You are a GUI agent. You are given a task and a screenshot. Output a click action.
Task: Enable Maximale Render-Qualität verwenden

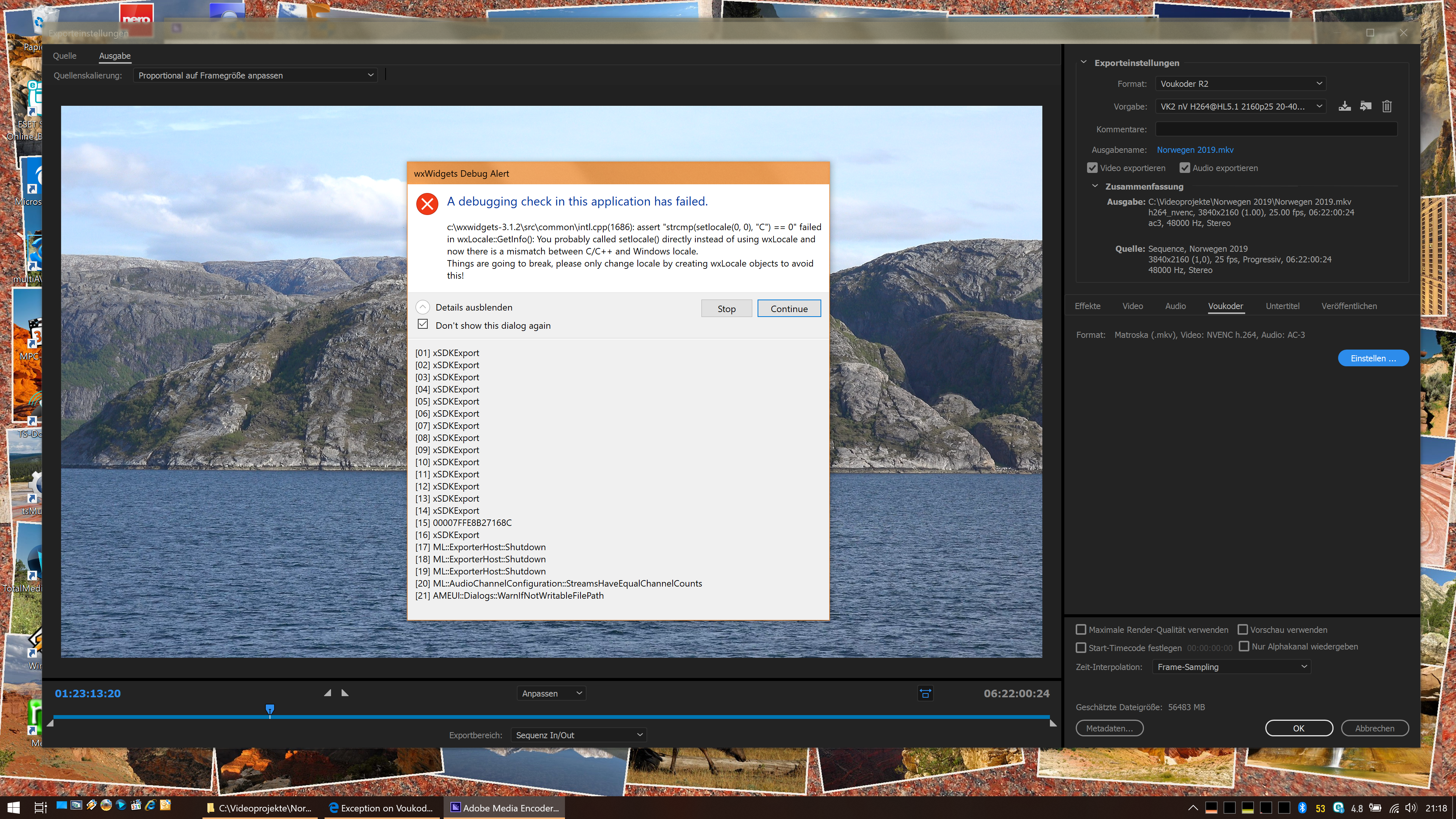(1081, 630)
